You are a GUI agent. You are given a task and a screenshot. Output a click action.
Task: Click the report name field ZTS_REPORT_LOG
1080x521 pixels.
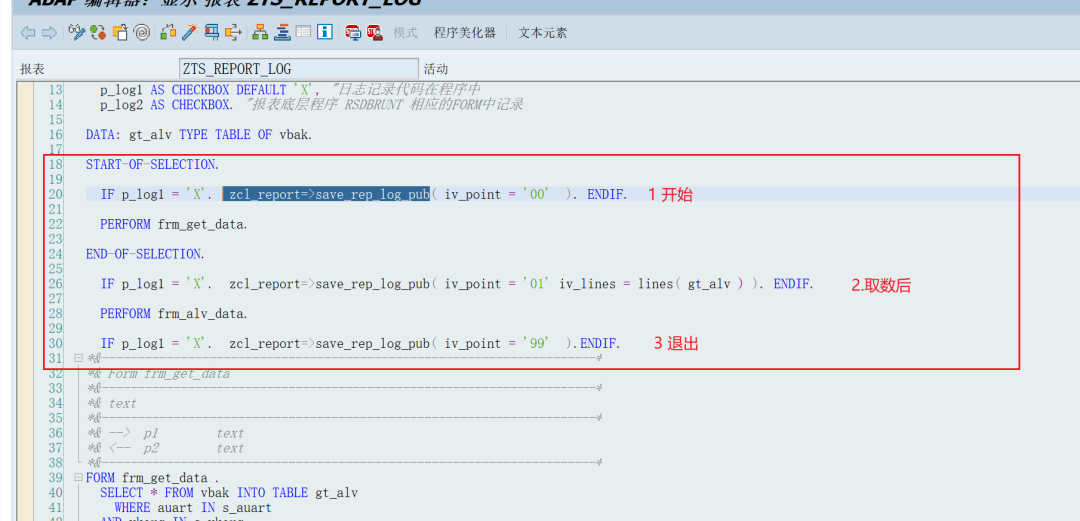point(298,69)
